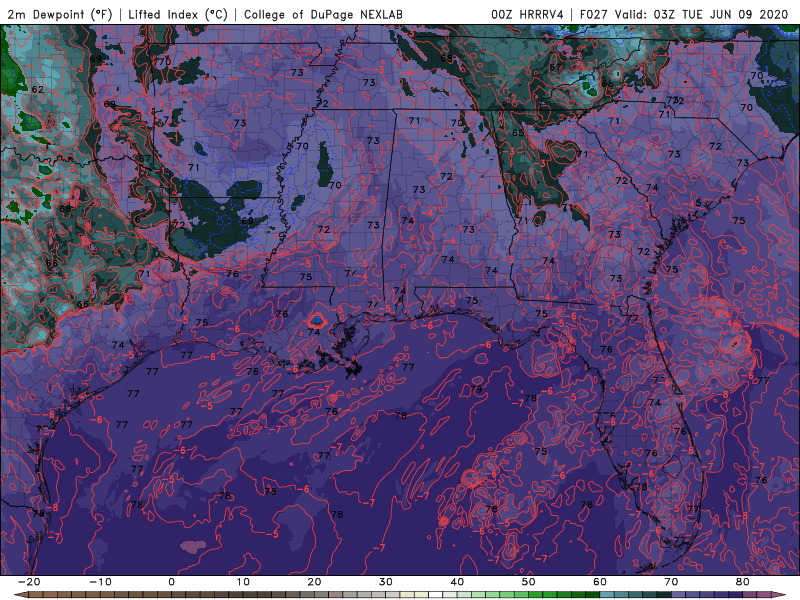Click the "Lifted Index (°C)" title text
Viewport: 800px width, 600px height.
[x=178, y=15]
